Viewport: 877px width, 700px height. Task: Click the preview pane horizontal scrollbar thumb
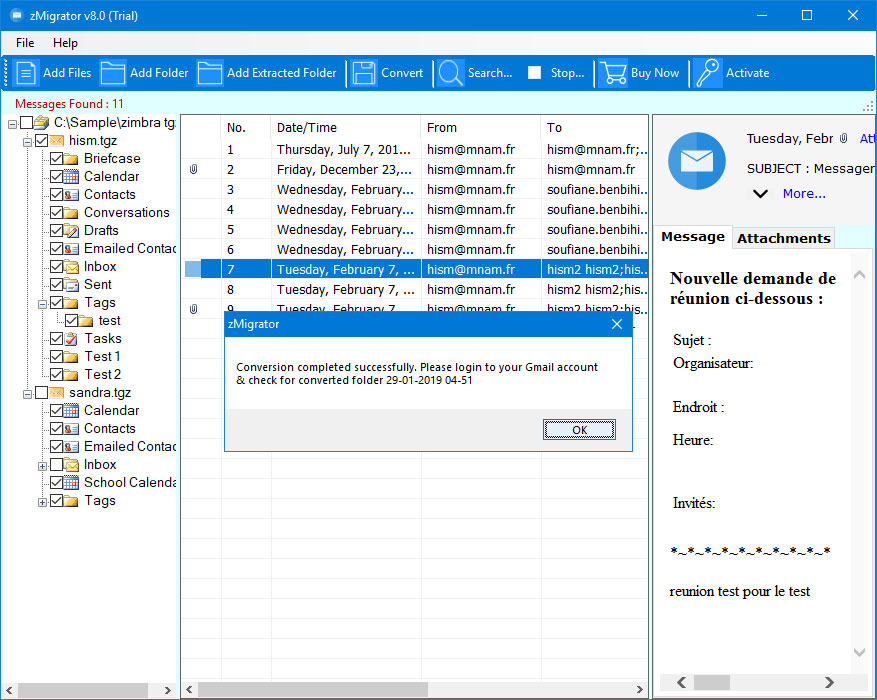pos(711,682)
